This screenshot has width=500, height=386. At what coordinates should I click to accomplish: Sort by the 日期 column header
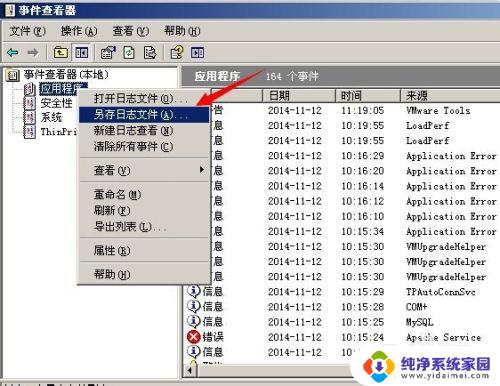click(x=299, y=96)
